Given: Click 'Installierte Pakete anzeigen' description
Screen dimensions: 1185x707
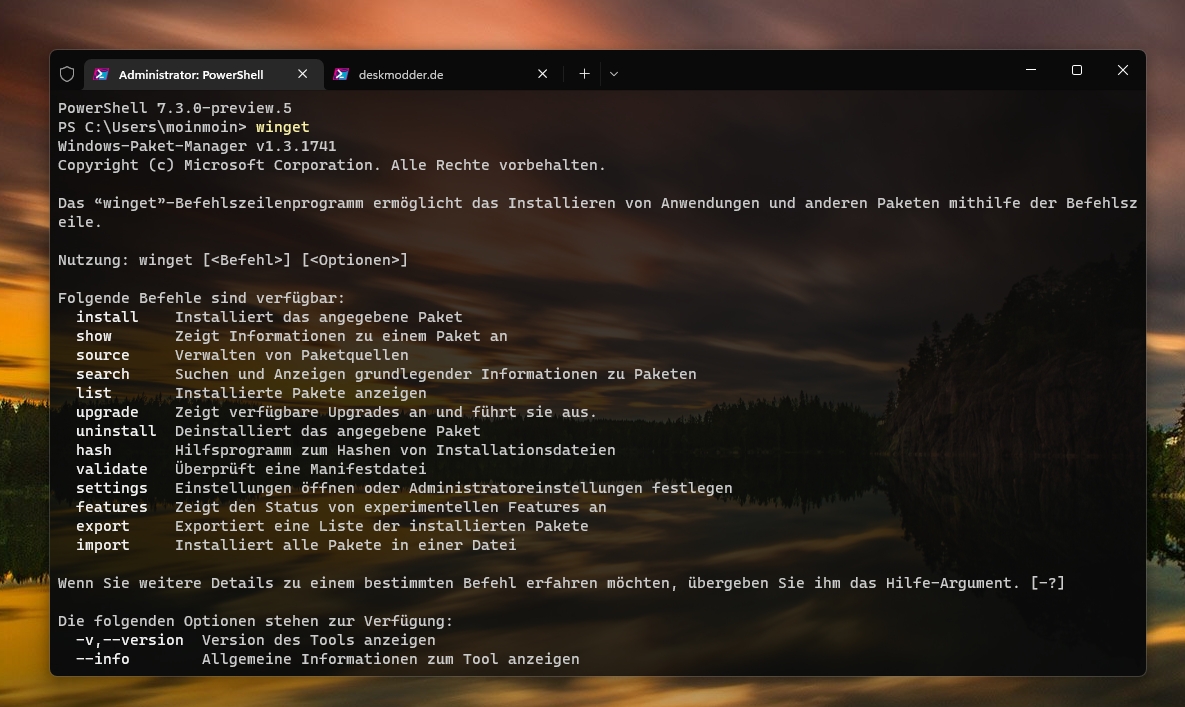Looking at the screenshot, I should [301, 393].
